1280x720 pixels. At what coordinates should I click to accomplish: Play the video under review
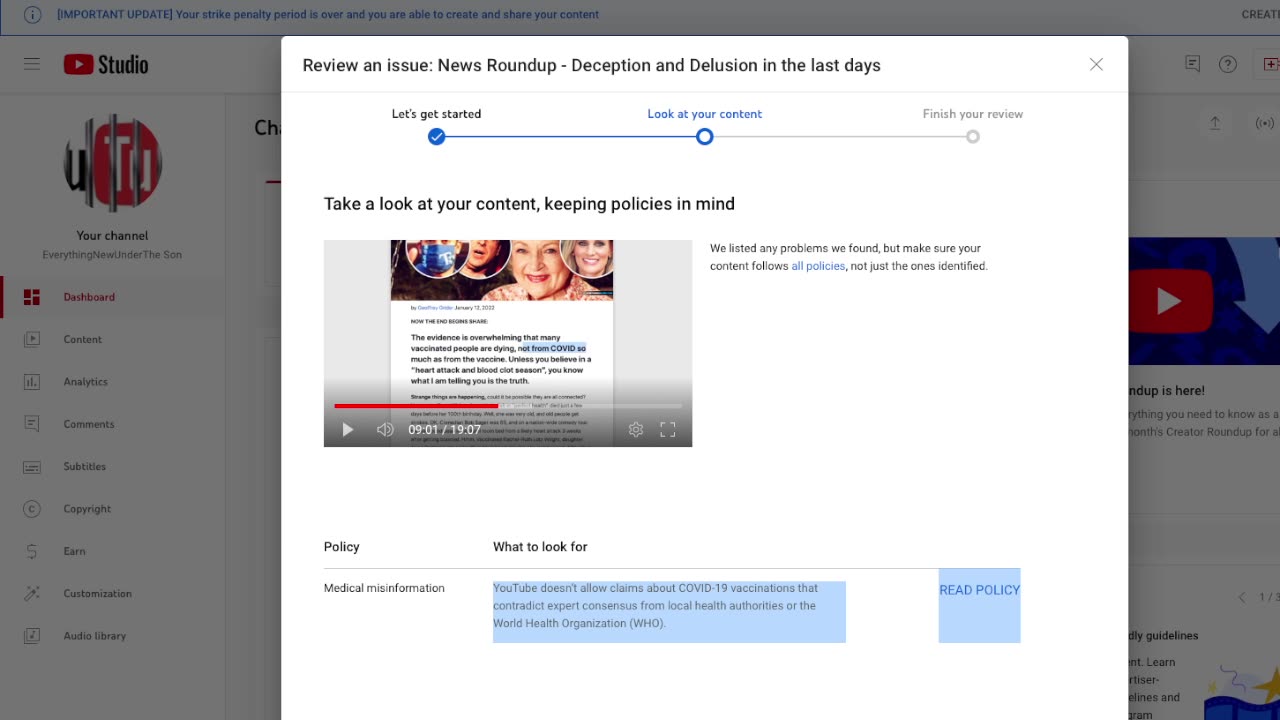tap(348, 430)
